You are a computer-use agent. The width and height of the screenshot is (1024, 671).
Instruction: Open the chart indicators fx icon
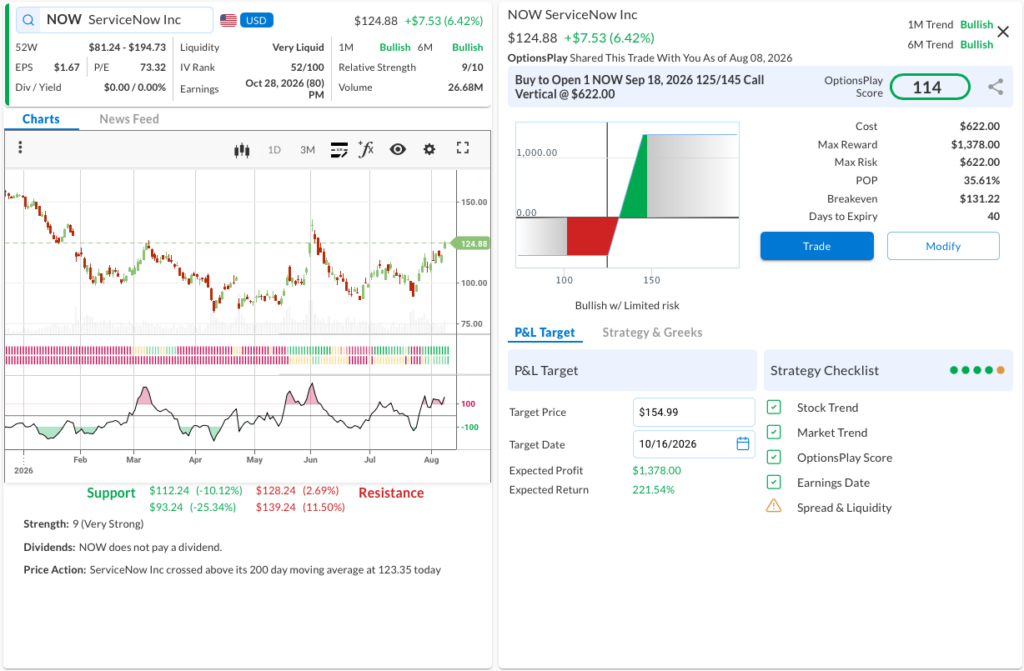click(366, 149)
